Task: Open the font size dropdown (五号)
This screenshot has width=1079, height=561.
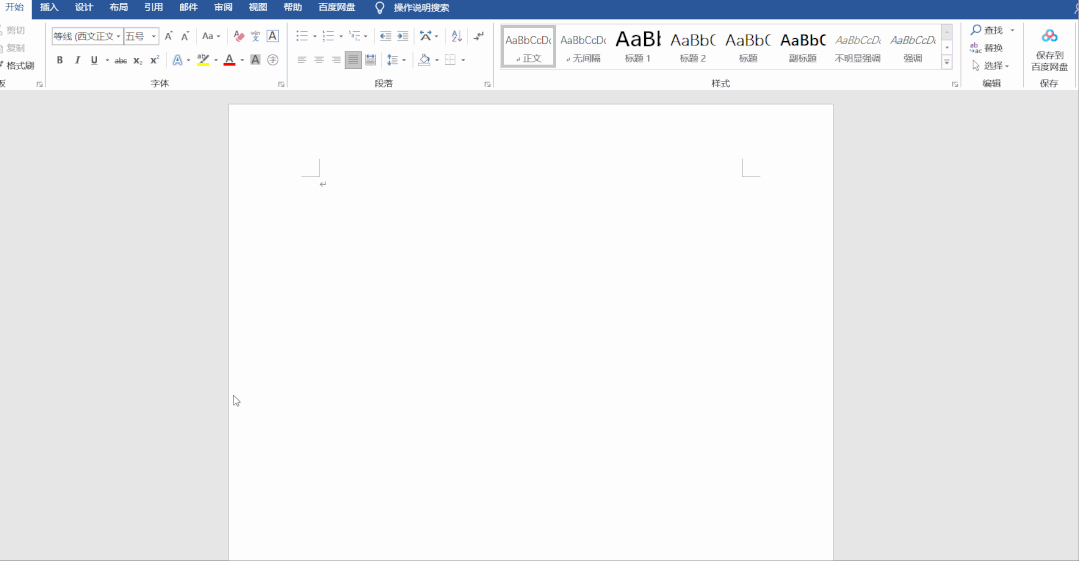Action: [154, 36]
